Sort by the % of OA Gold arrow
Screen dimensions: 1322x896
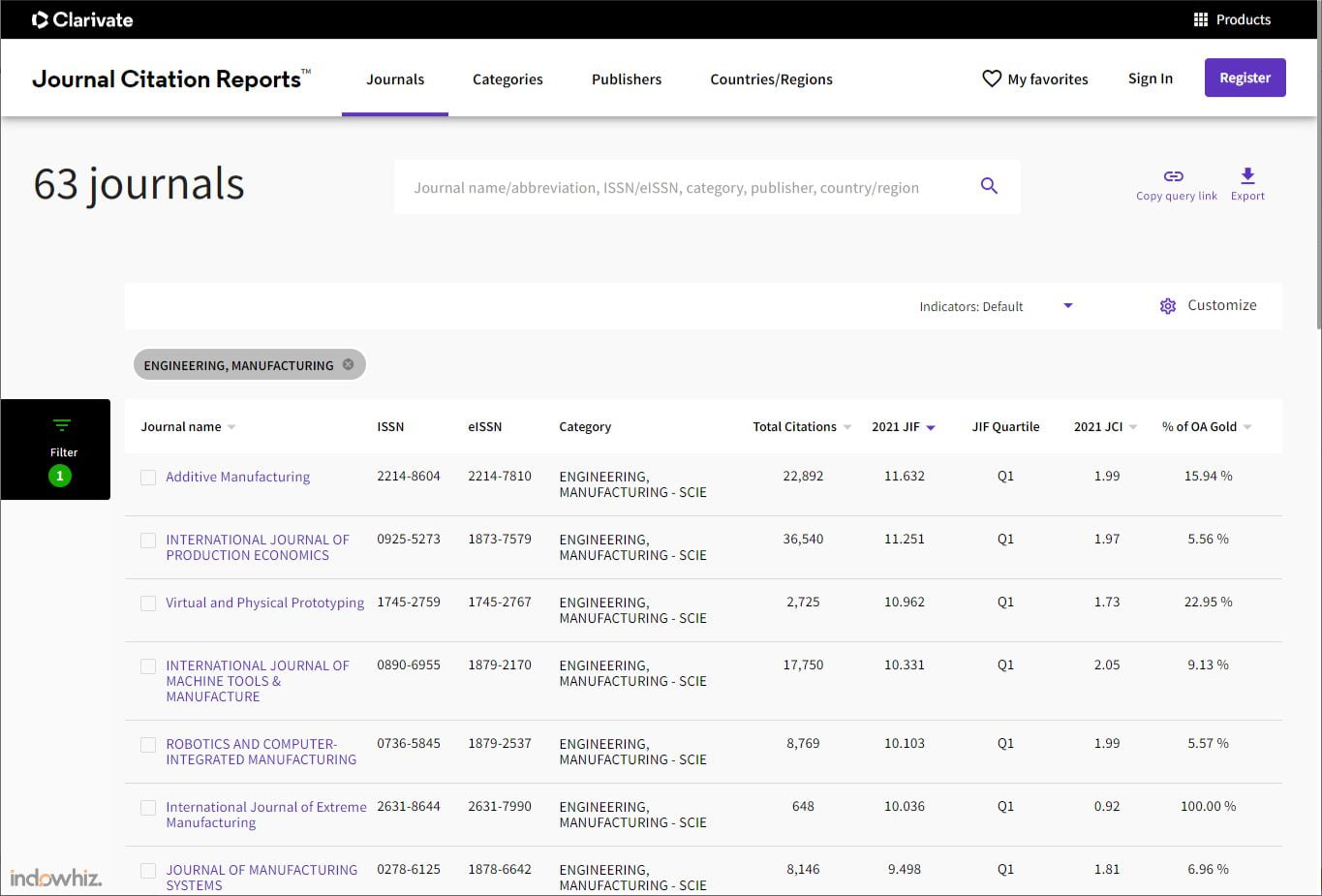1247,427
